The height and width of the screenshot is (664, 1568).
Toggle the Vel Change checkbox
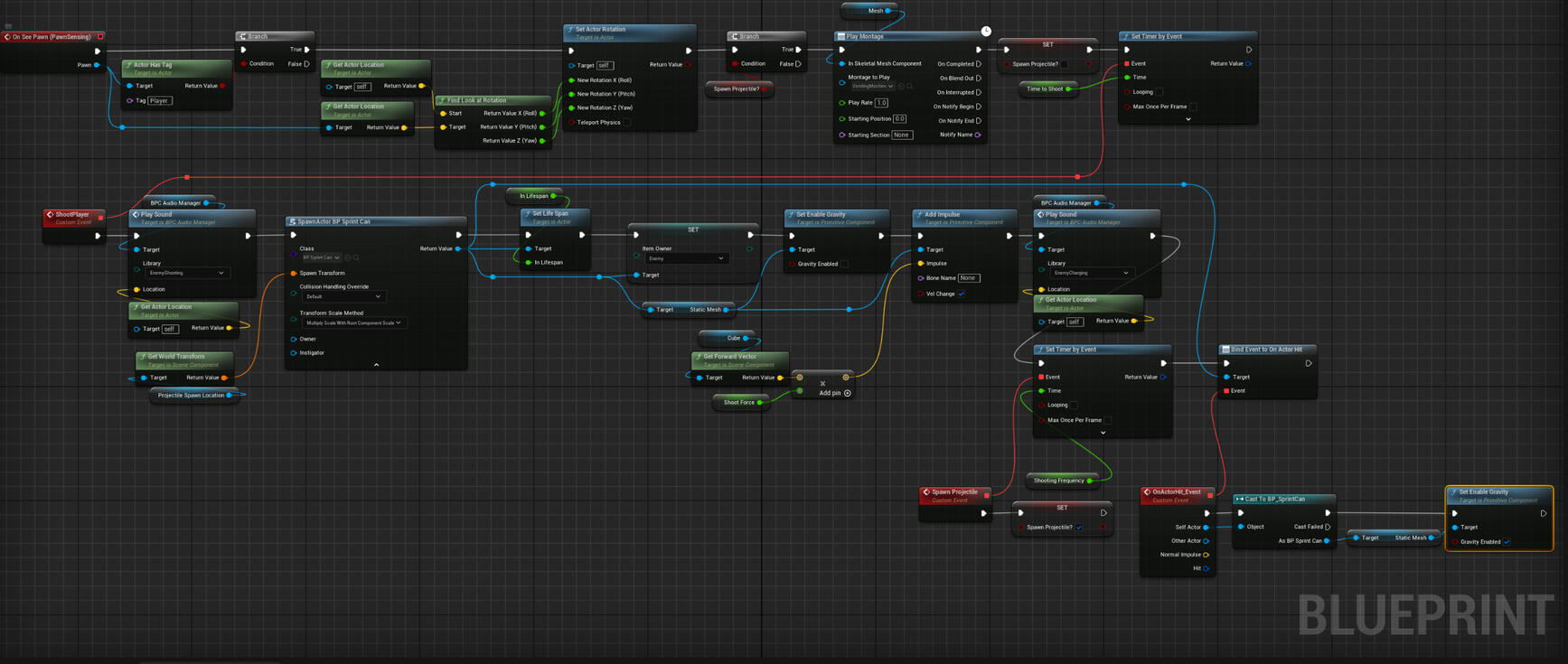coord(962,294)
